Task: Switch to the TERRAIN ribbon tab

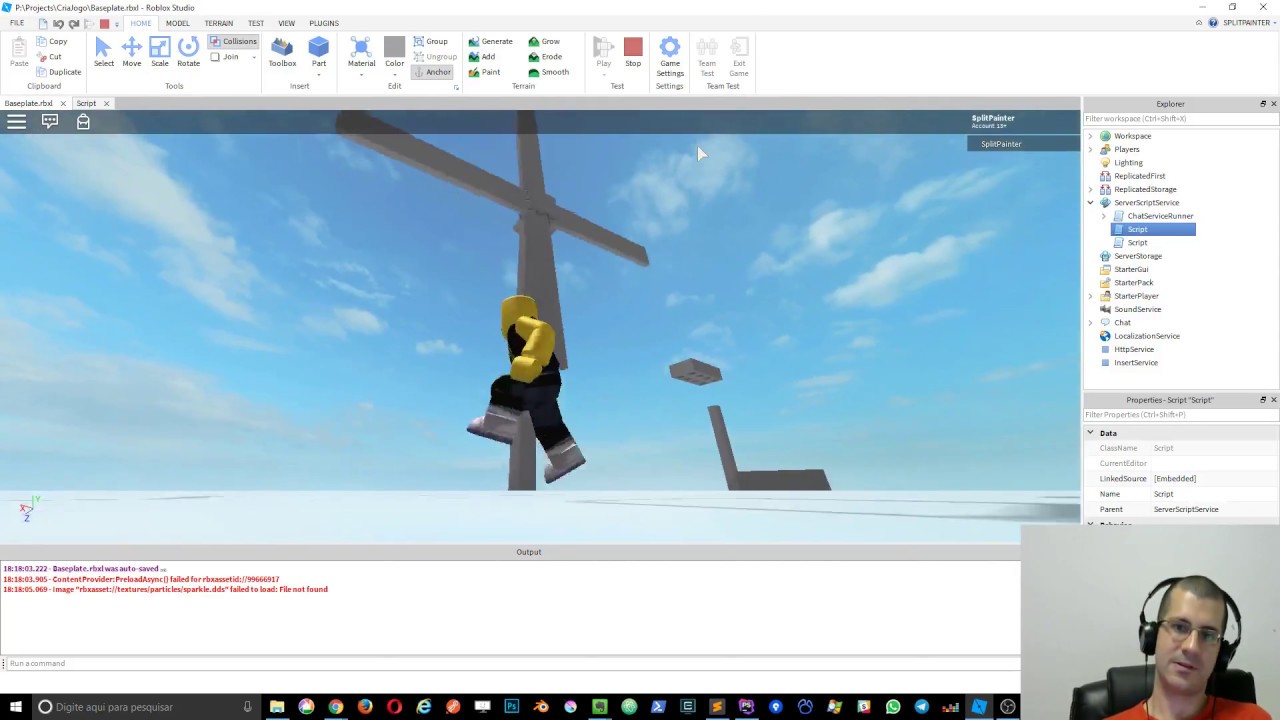Action: pyautogui.click(x=218, y=23)
